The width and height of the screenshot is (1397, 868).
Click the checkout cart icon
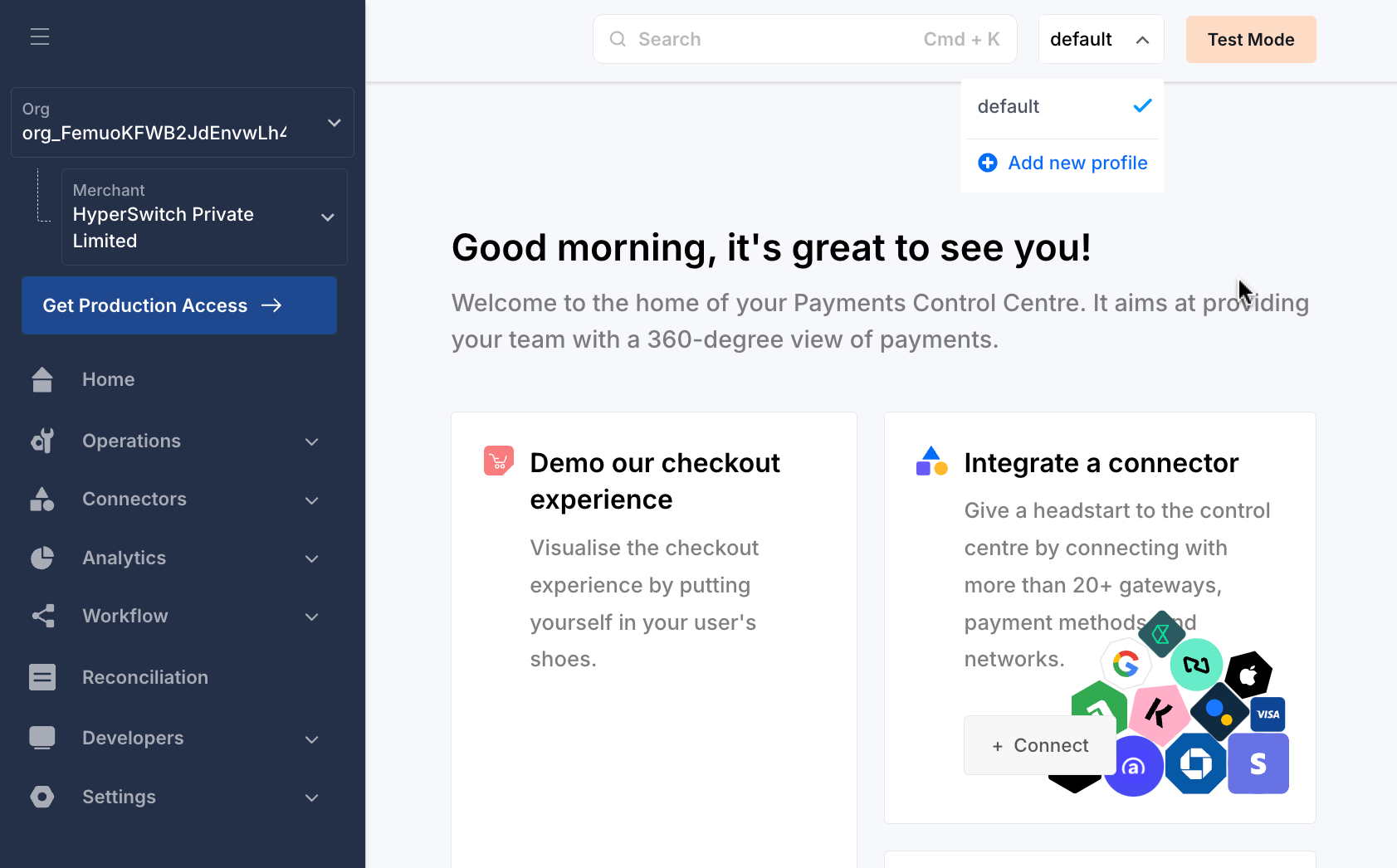coord(499,461)
